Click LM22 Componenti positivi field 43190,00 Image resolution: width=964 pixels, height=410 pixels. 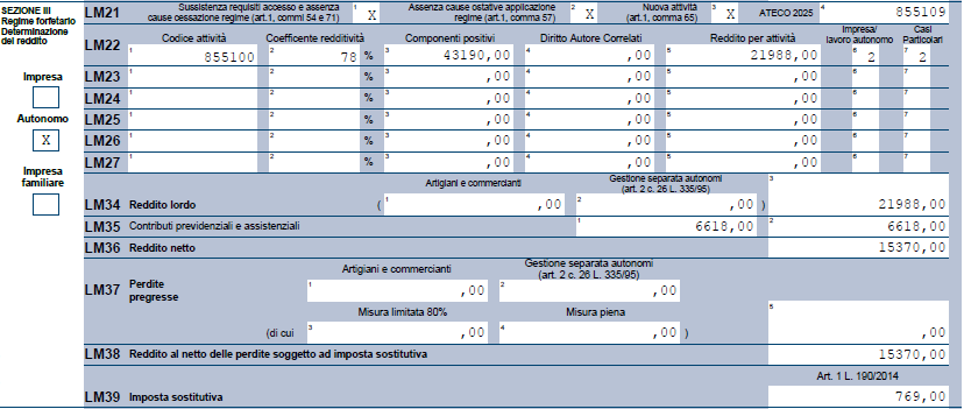click(448, 55)
